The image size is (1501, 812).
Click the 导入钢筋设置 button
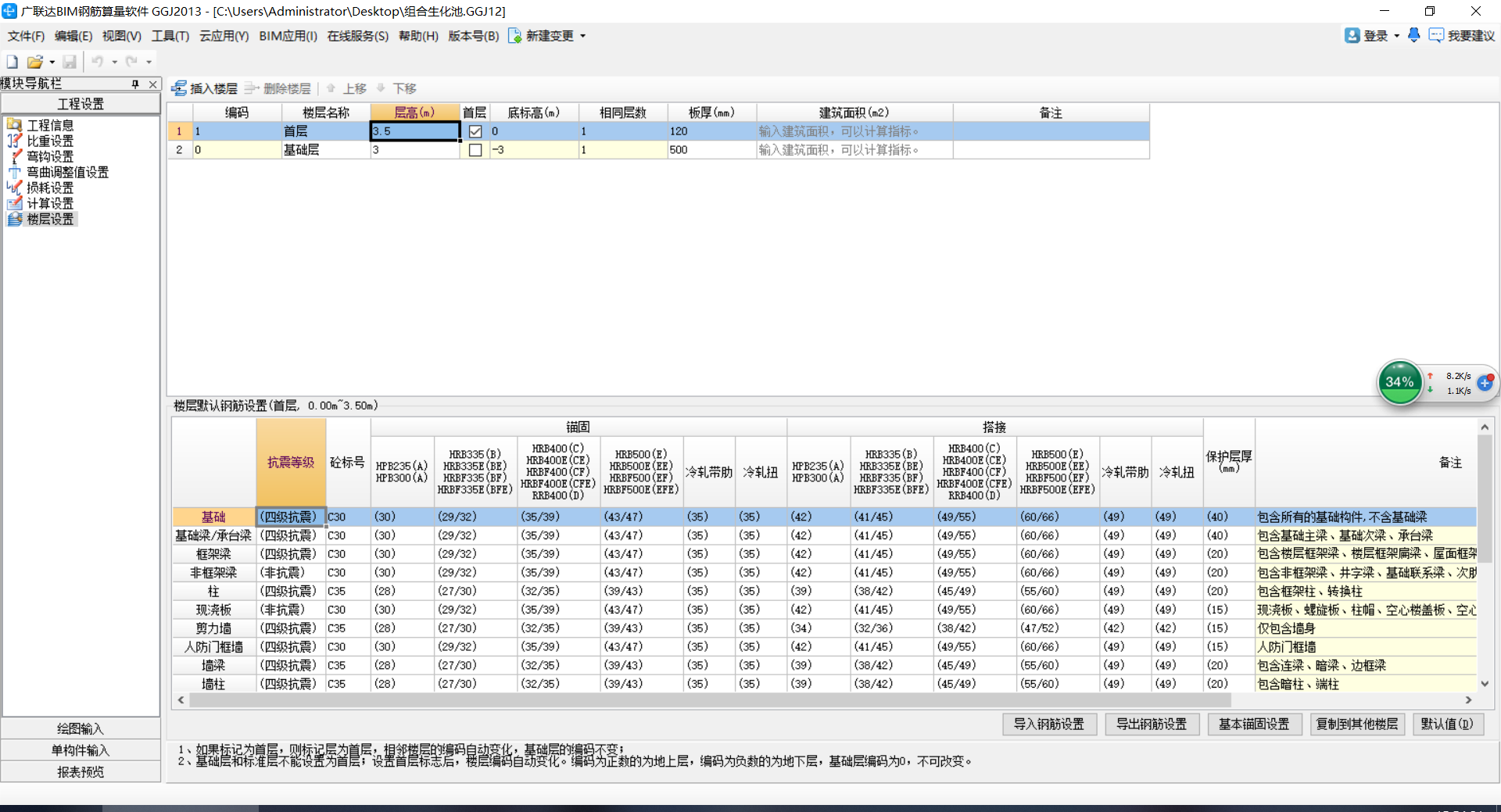[x=1049, y=724]
